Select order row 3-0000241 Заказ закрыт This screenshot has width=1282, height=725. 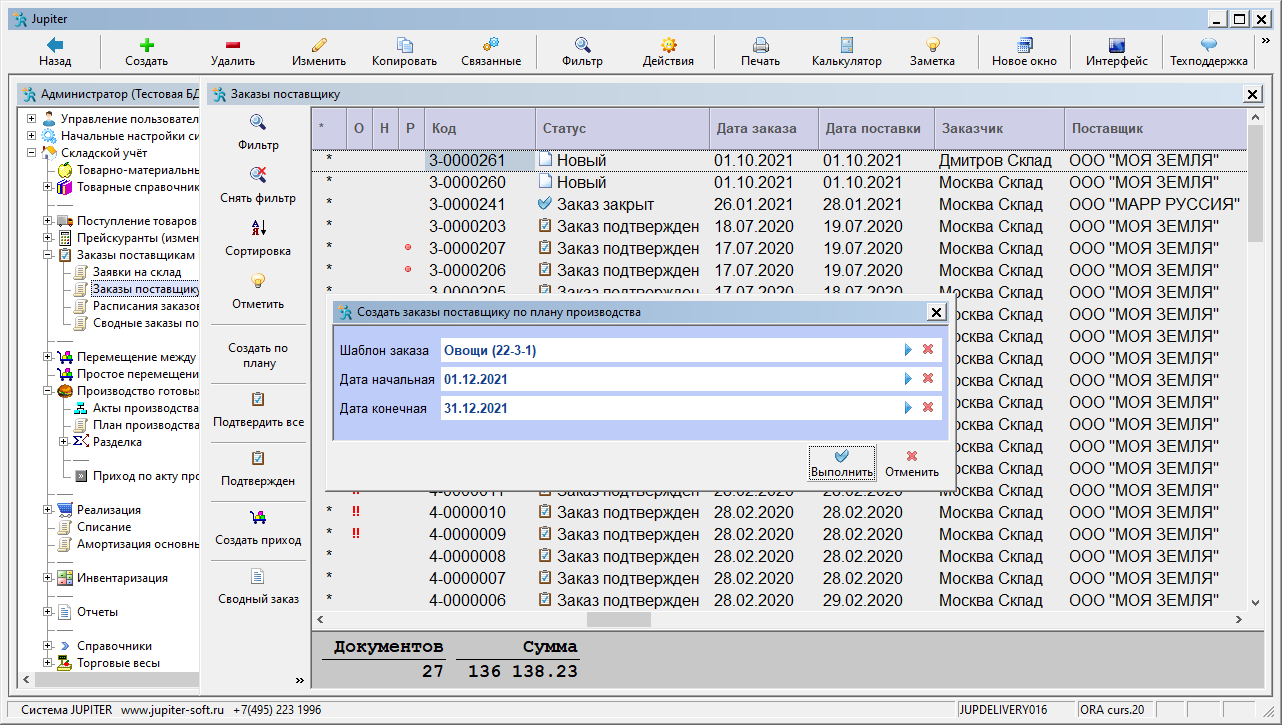tap(779, 204)
